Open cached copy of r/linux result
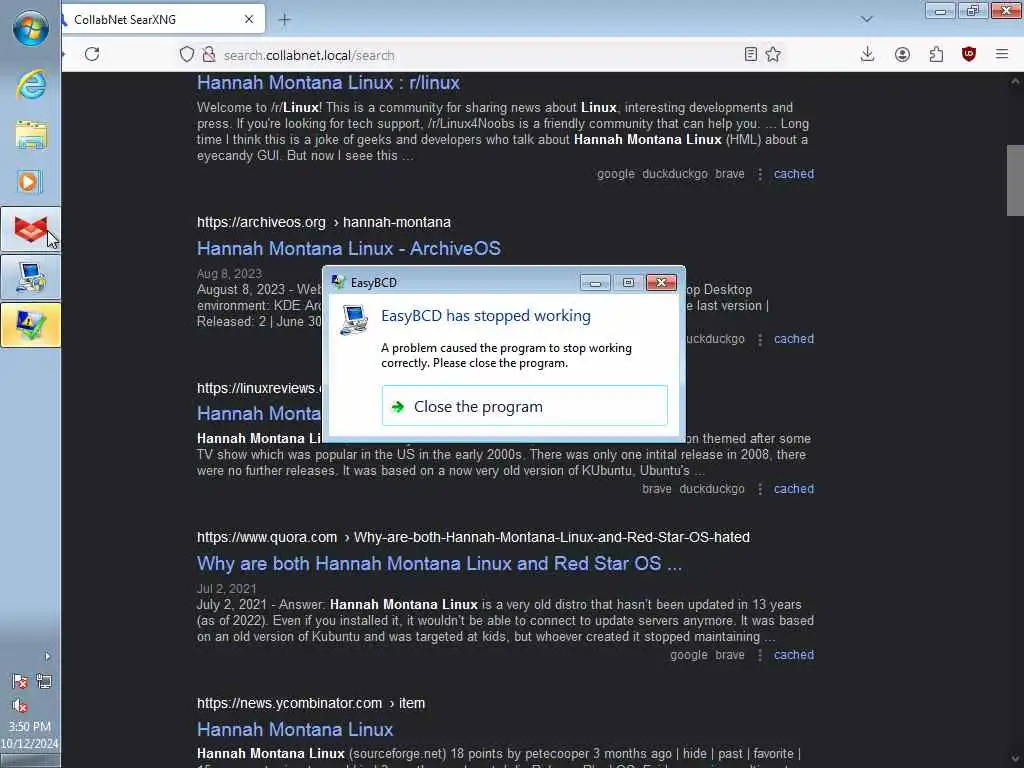The image size is (1024, 768). (x=793, y=174)
